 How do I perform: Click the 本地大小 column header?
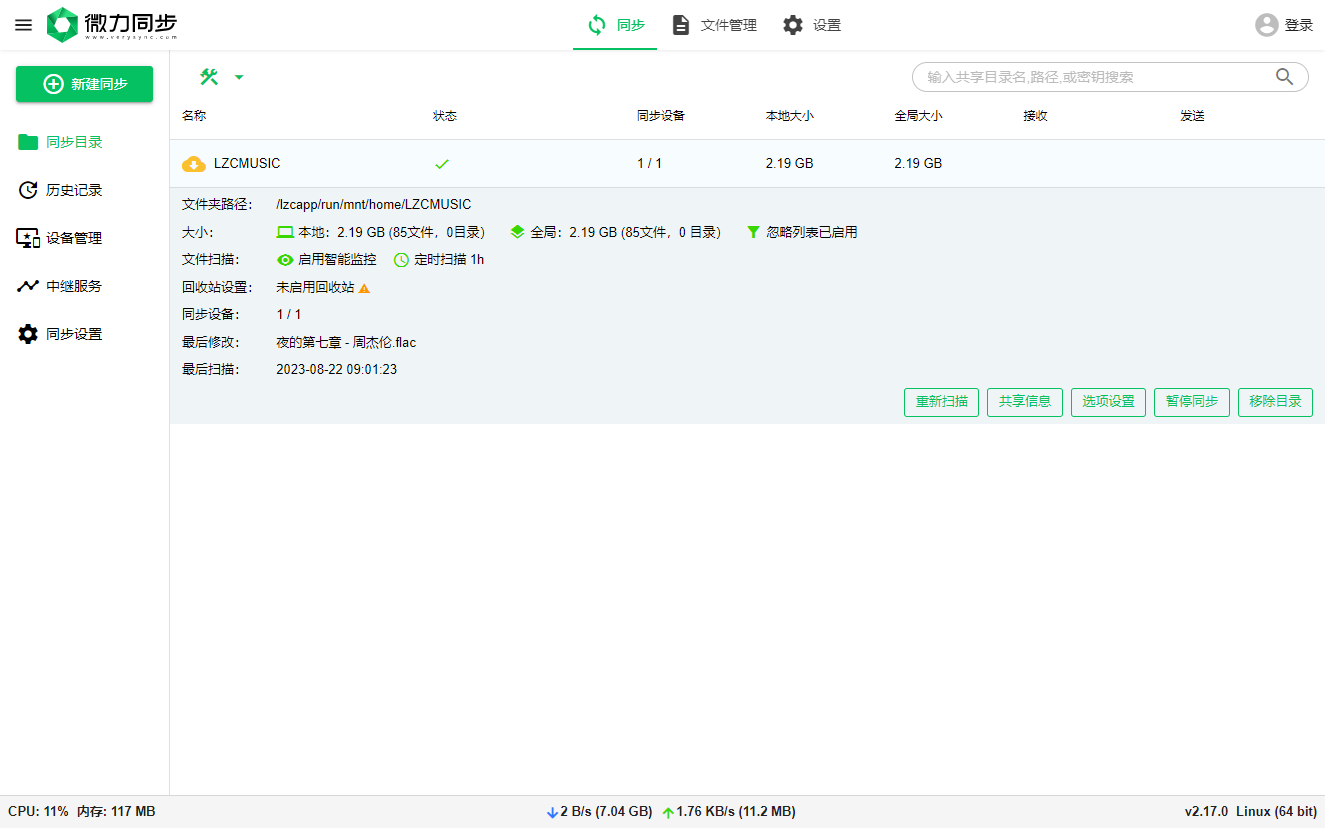(790, 116)
